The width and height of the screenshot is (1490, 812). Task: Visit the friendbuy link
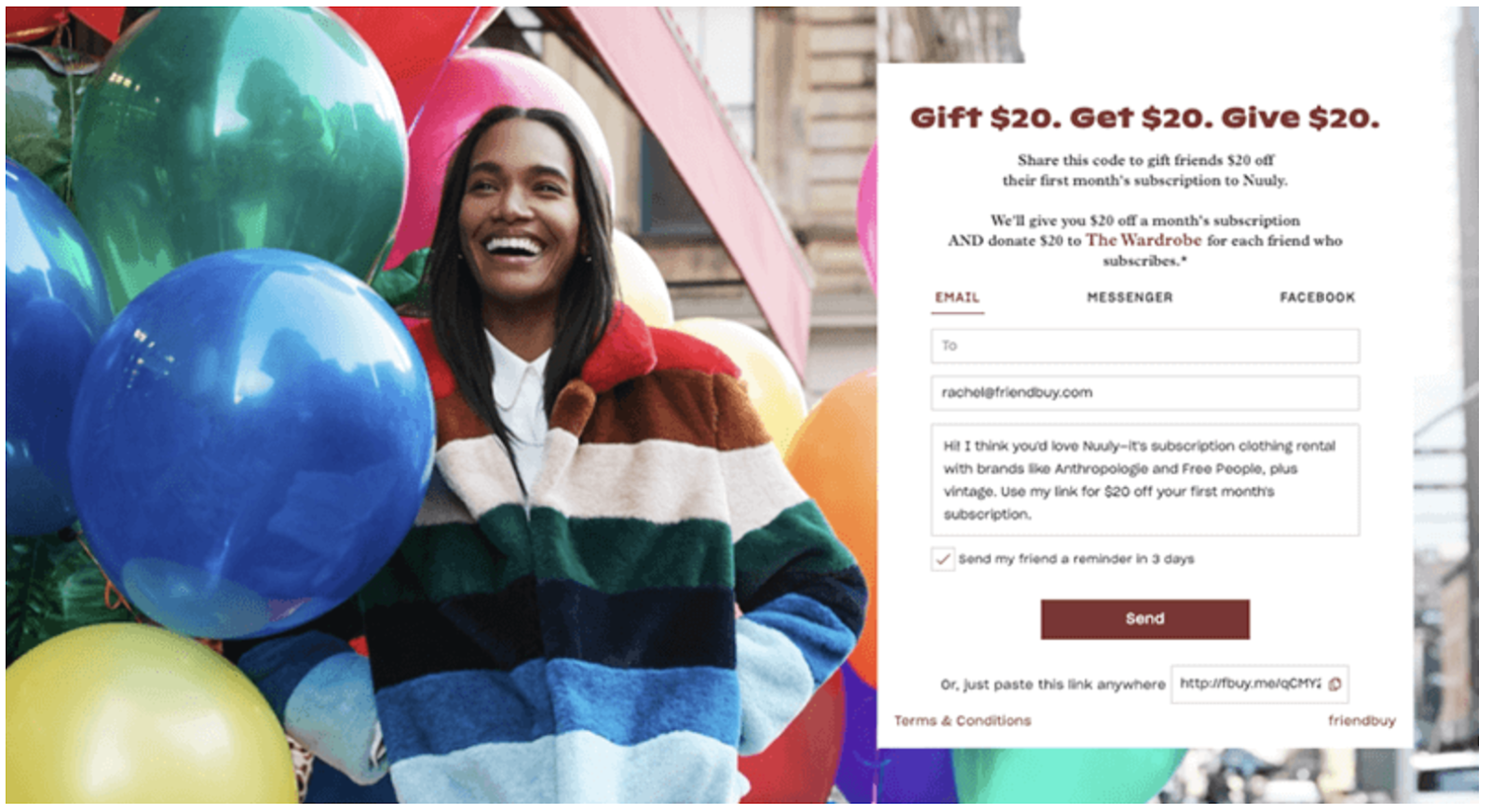point(1361,721)
